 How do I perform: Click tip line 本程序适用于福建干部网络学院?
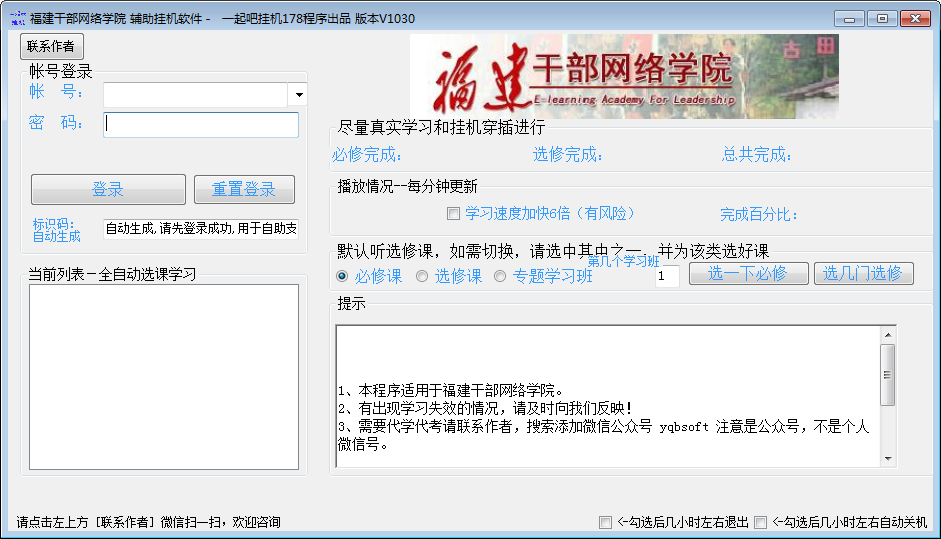coord(451,391)
